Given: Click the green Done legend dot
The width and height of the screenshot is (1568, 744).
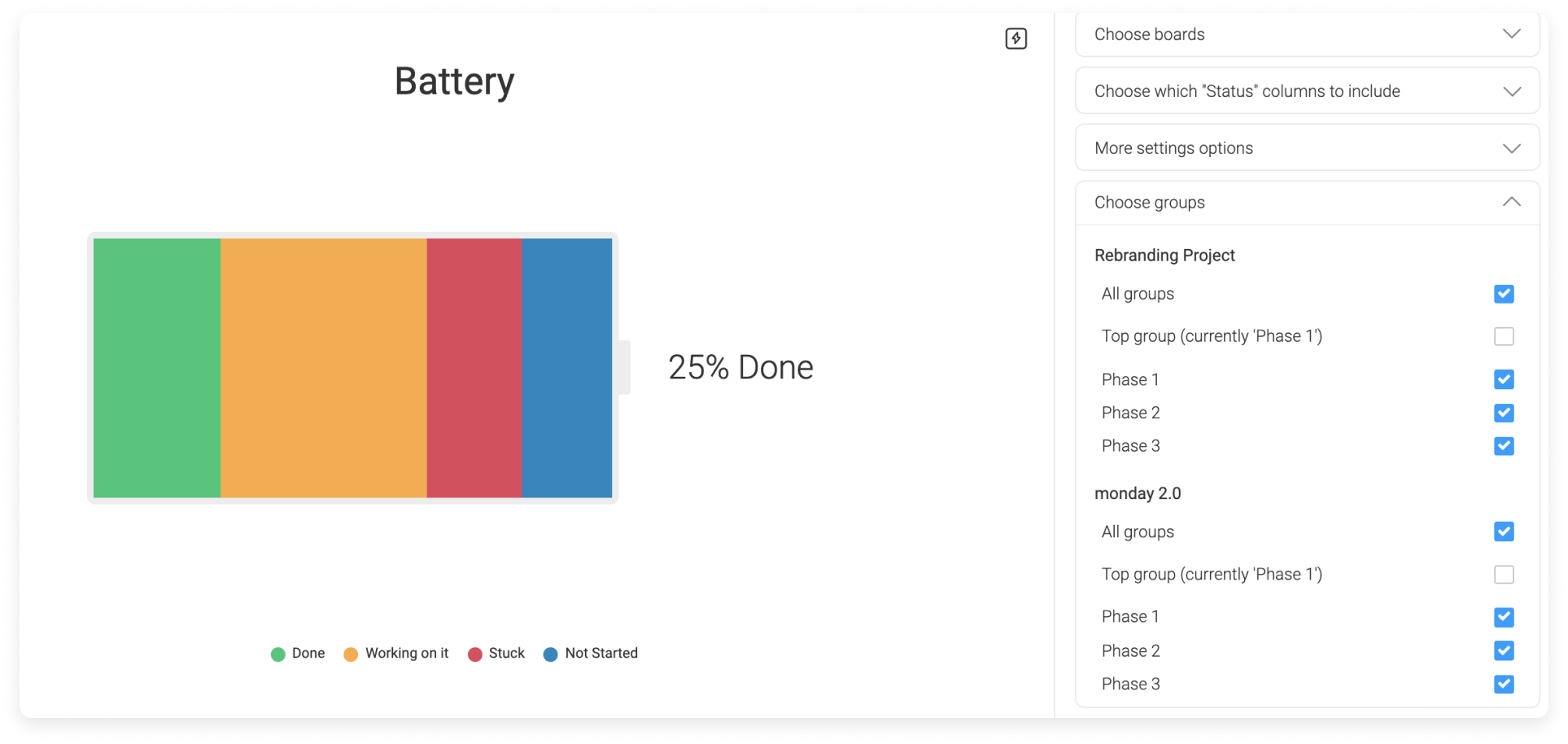Looking at the screenshot, I should click(277, 654).
